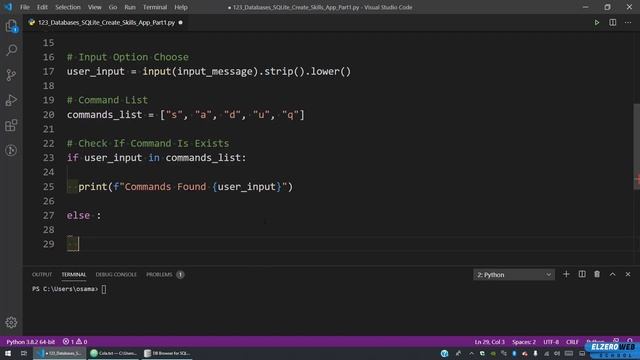Open the View menu

click(95, 7)
